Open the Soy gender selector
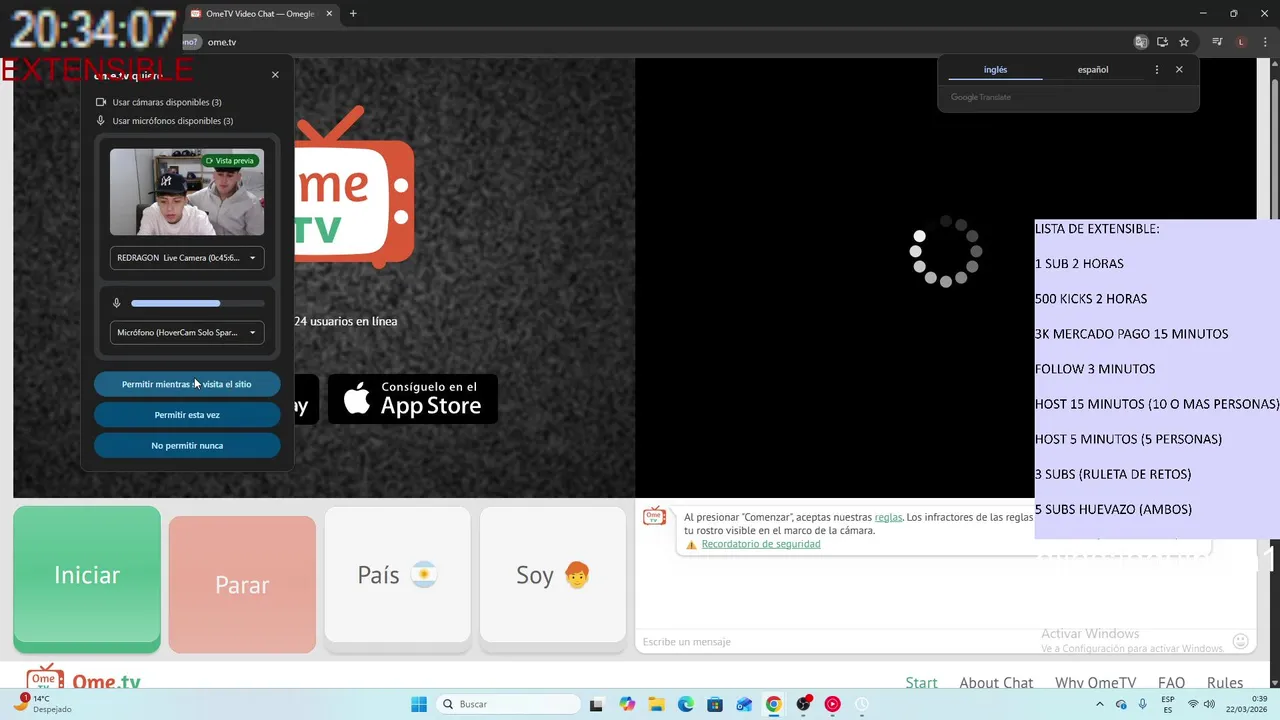The height and width of the screenshot is (720, 1280). tap(553, 575)
